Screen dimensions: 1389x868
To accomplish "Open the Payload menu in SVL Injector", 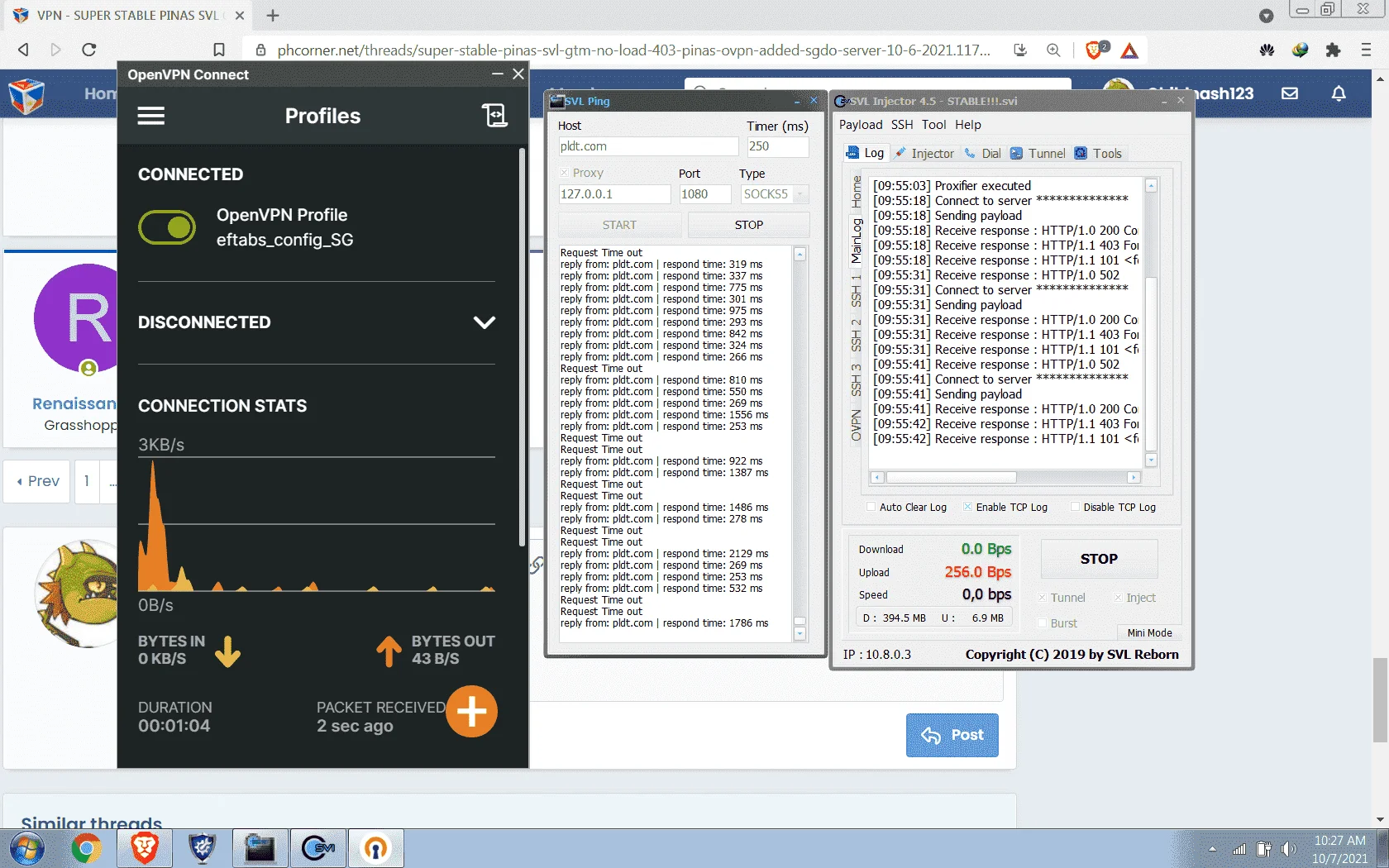I will (861, 125).
